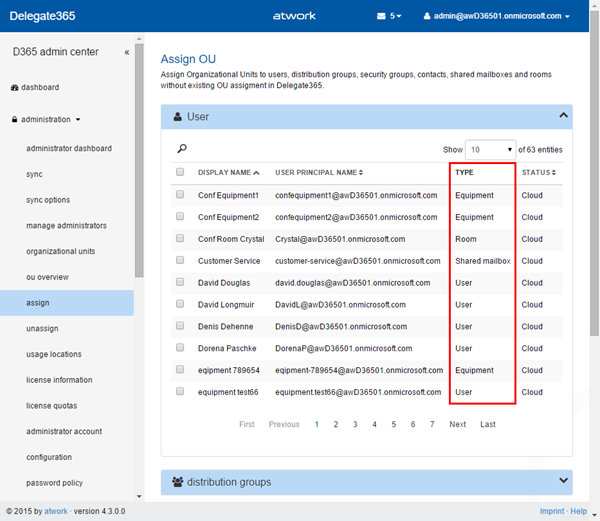Collapse the sidebar with the double chevron icon

click(x=126, y=52)
